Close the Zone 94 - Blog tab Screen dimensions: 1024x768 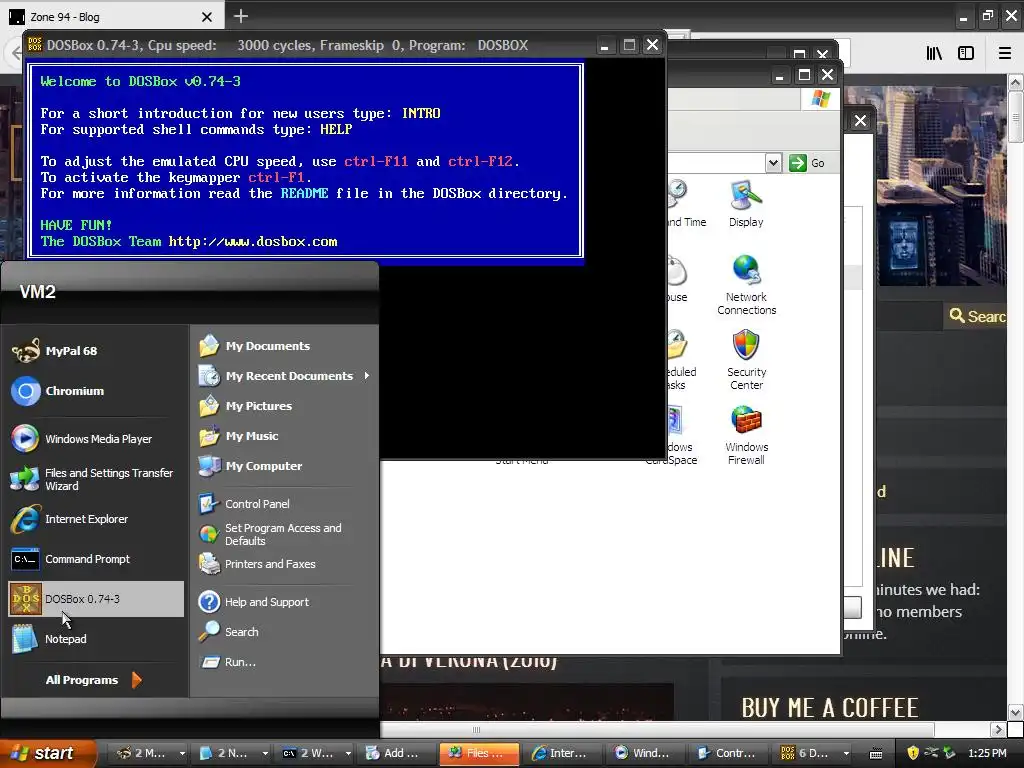tap(206, 17)
